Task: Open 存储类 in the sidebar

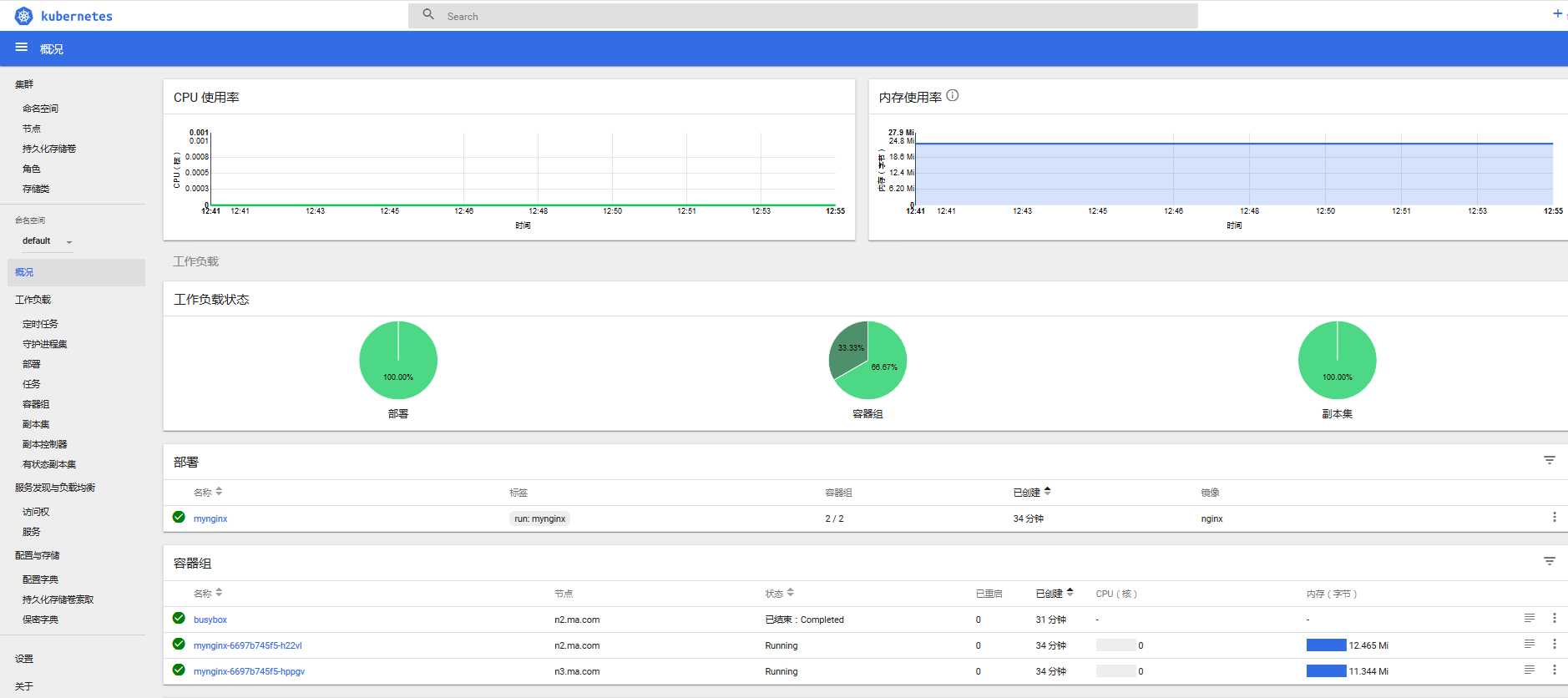Action: pyautogui.click(x=36, y=189)
